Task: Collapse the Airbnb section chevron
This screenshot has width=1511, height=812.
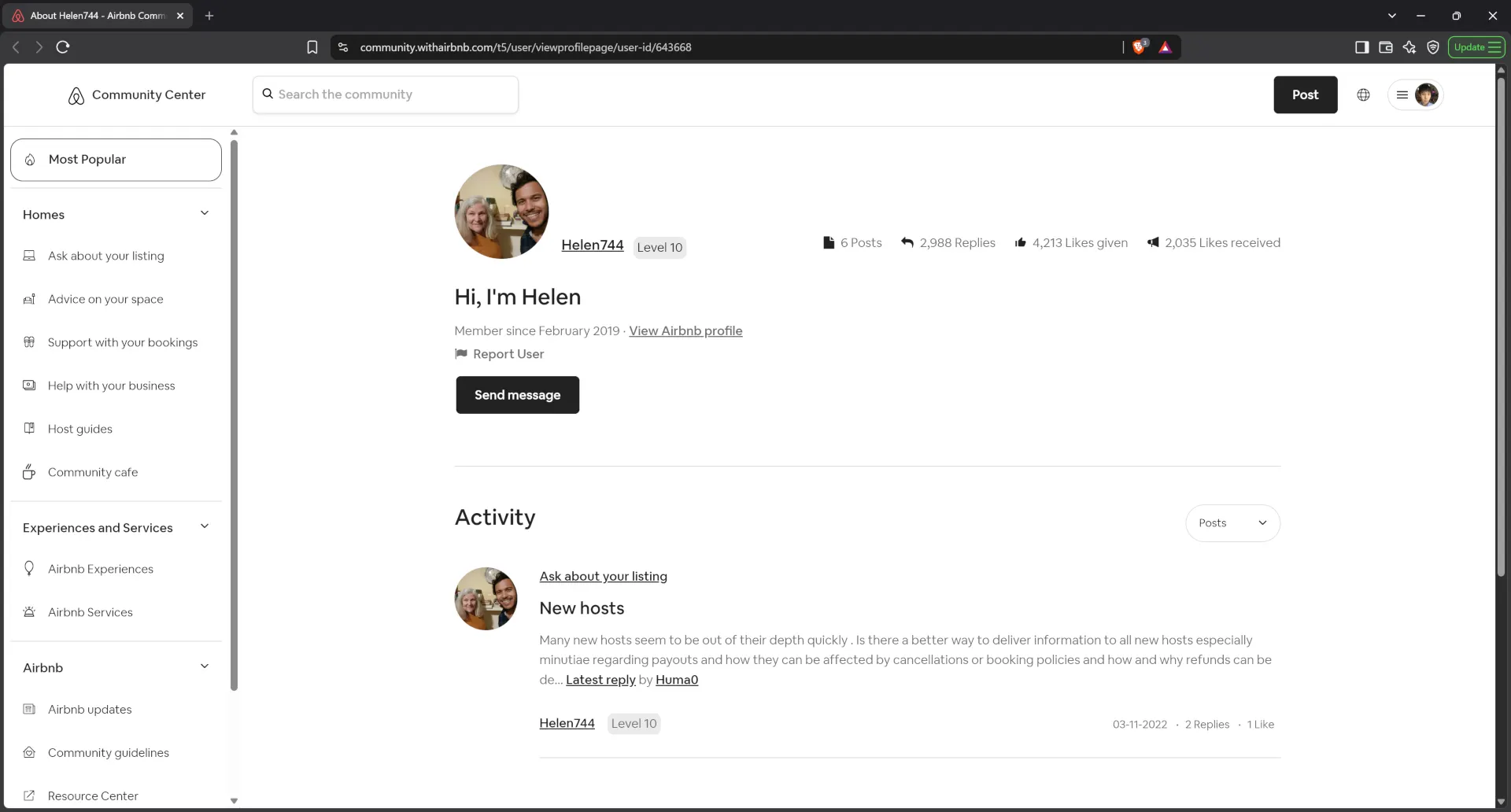Action: click(205, 666)
